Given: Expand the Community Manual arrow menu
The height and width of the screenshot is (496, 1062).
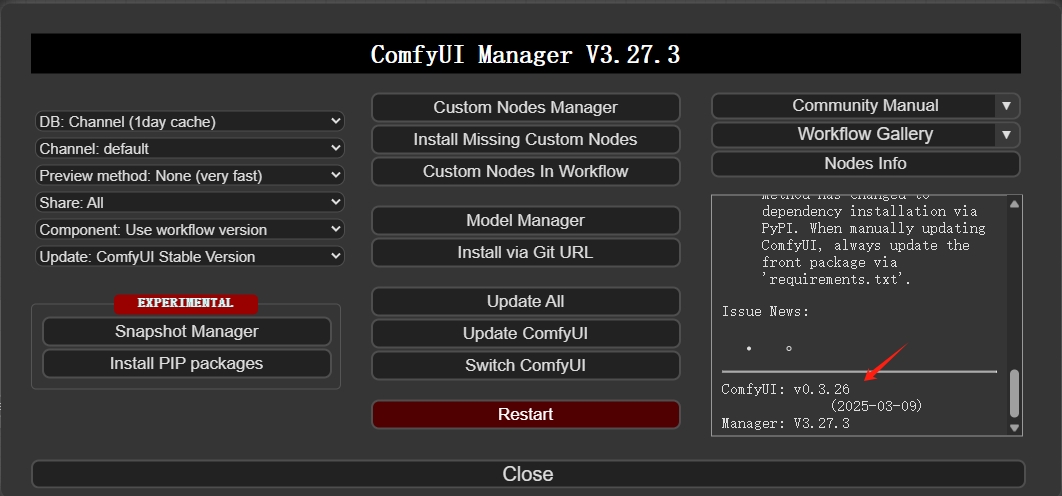Looking at the screenshot, I should [x=1006, y=106].
